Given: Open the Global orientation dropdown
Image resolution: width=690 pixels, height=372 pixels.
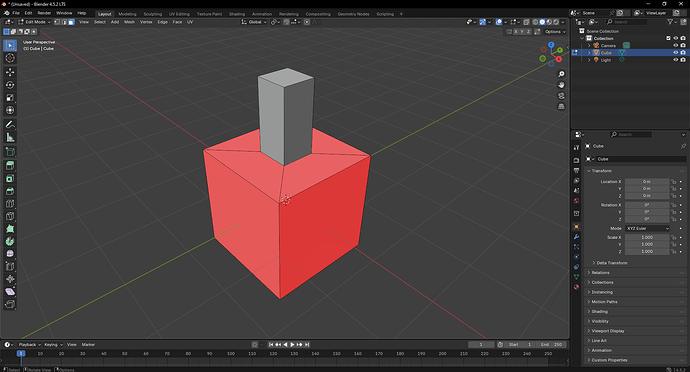Looking at the screenshot, I should point(254,22).
